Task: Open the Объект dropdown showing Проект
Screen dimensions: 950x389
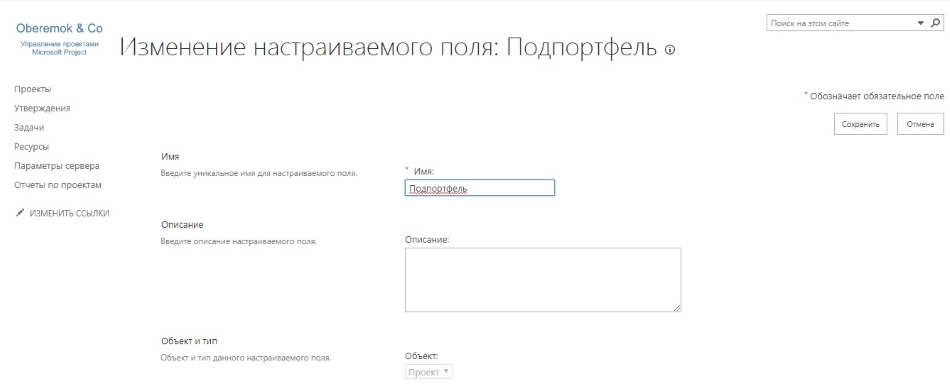Action: (x=429, y=371)
